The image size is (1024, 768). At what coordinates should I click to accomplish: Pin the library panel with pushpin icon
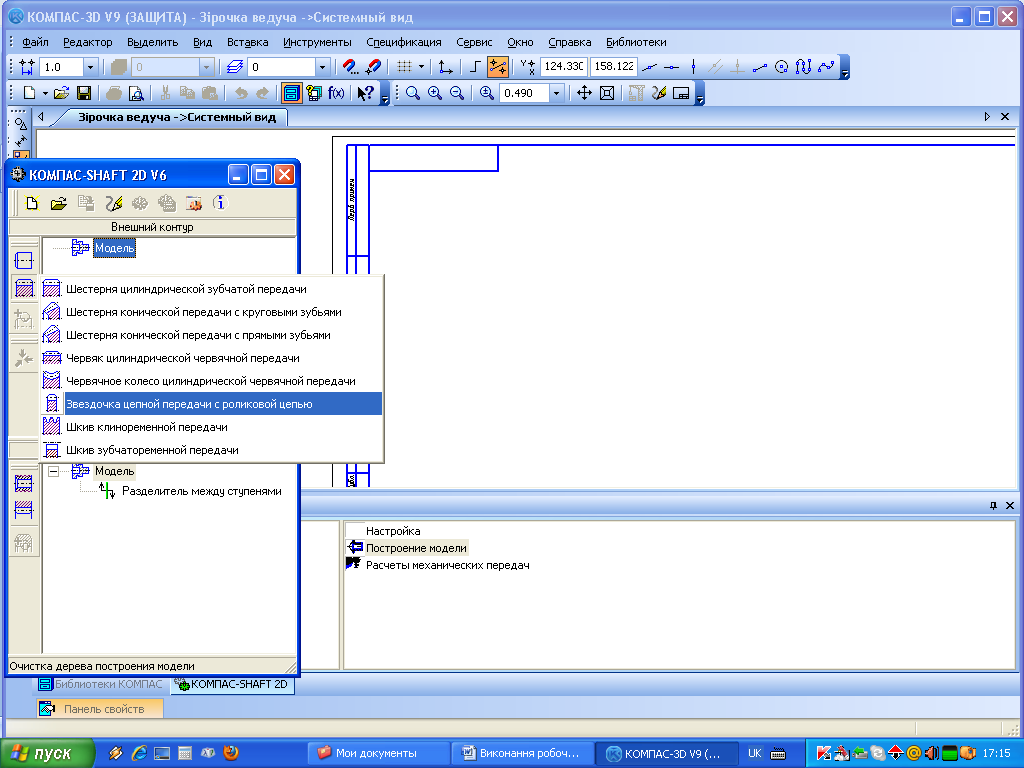click(x=993, y=505)
